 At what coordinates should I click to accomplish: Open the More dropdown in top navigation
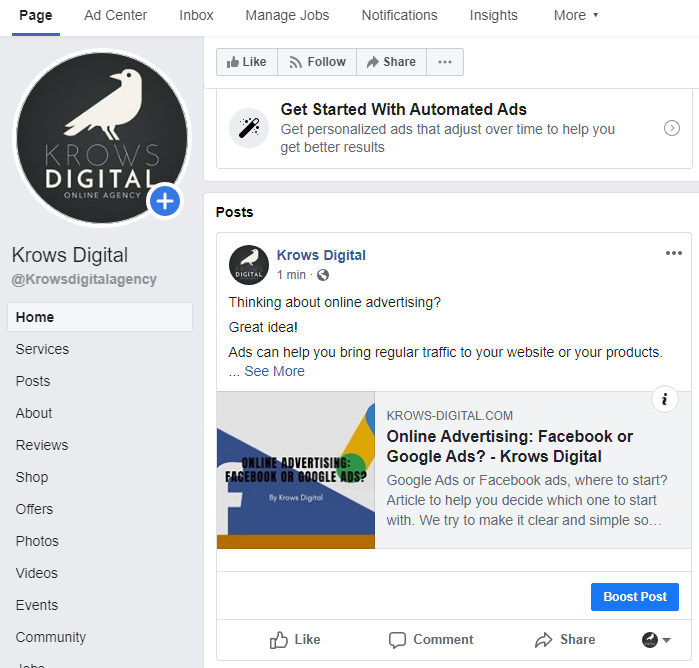pos(576,15)
